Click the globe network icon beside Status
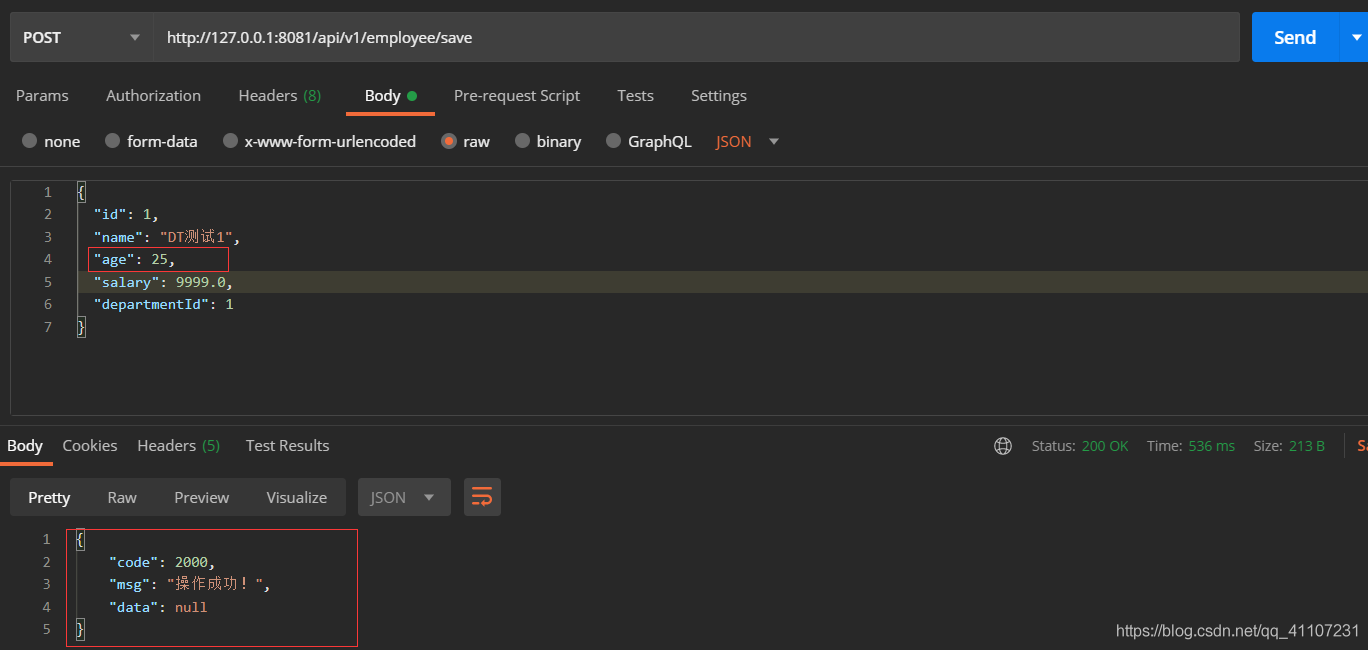Viewport: 1368px width, 650px height. [1003, 446]
